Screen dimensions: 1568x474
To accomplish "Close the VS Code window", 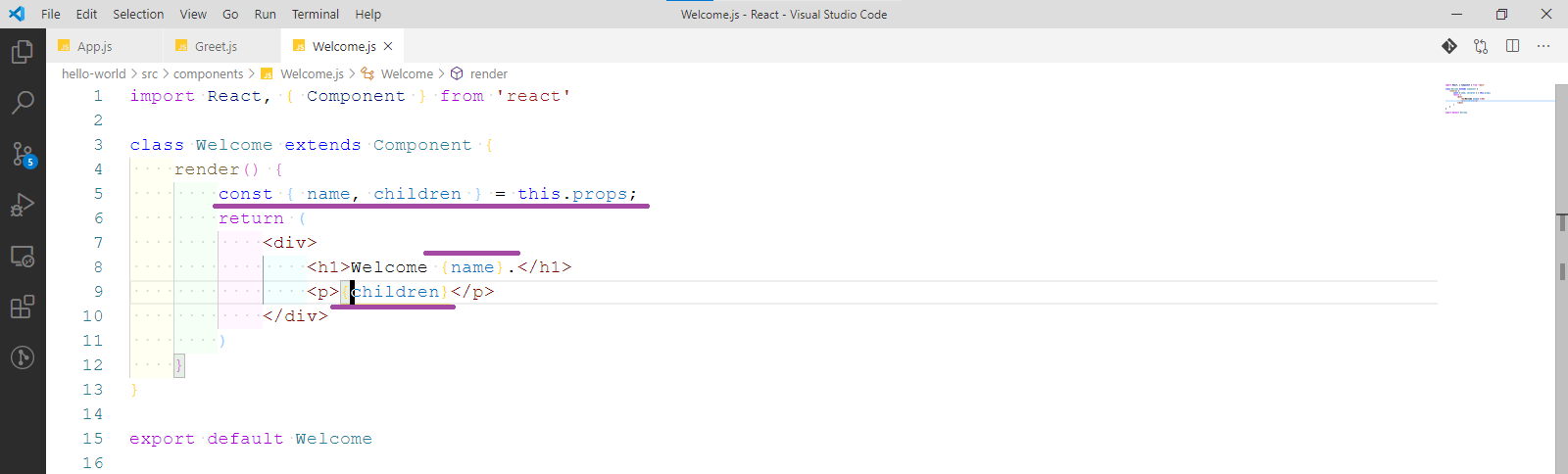I will coord(1546,14).
